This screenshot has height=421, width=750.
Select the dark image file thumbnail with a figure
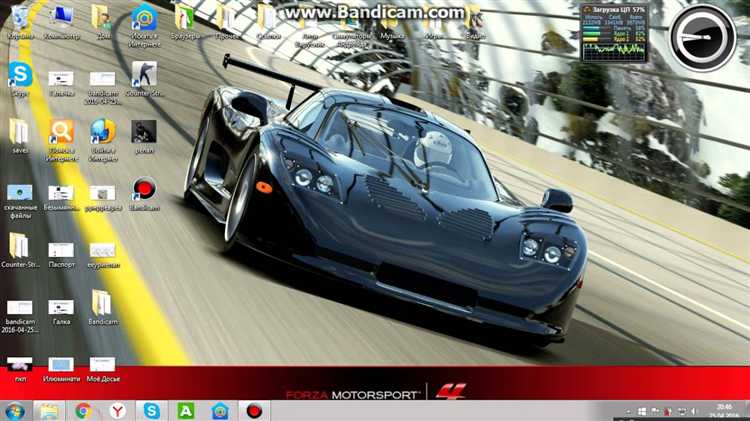(x=144, y=134)
